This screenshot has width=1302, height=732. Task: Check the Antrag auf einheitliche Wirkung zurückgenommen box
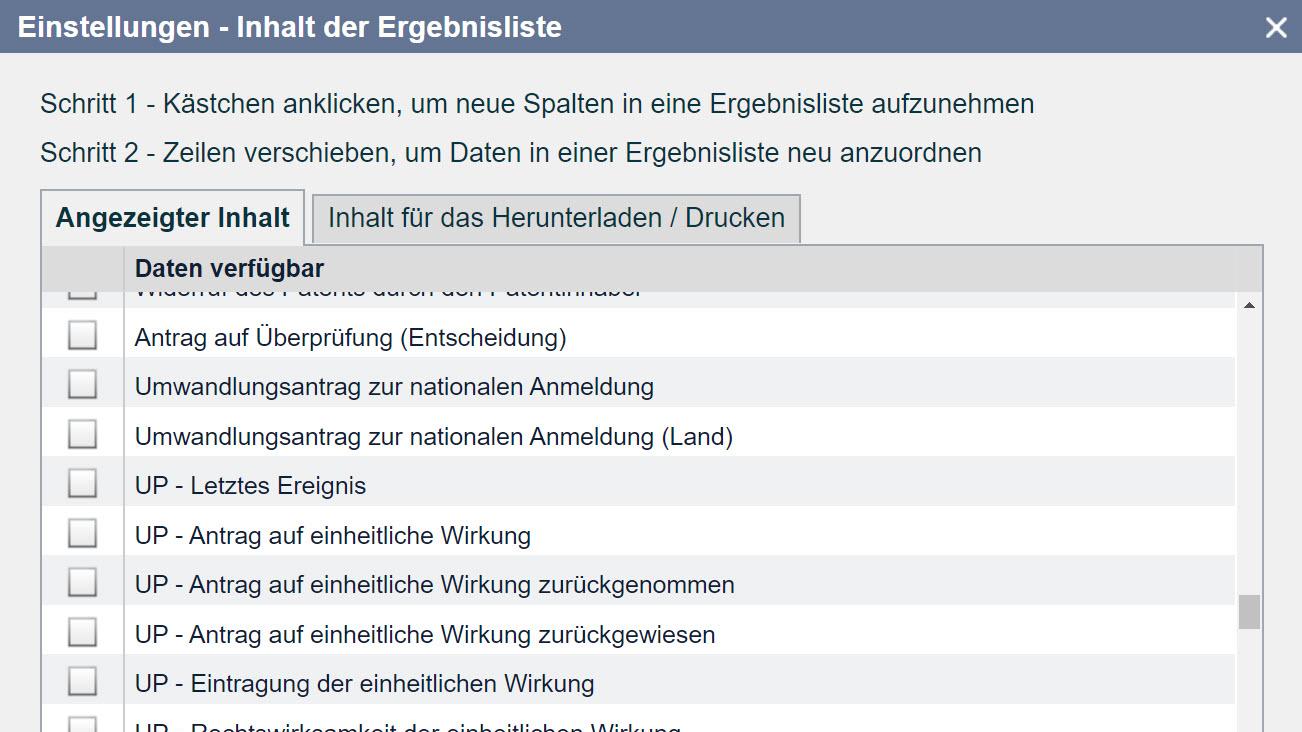[x=82, y=583]
